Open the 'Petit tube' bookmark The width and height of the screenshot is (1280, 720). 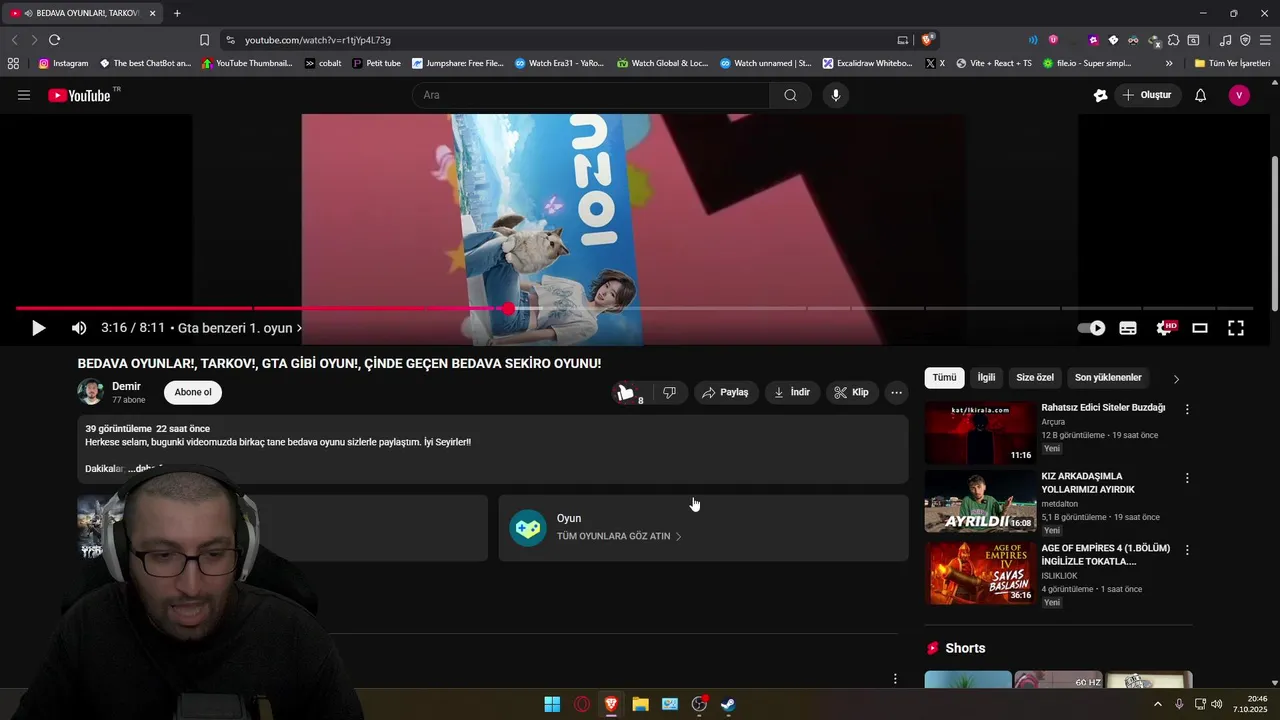click(376, 63)
